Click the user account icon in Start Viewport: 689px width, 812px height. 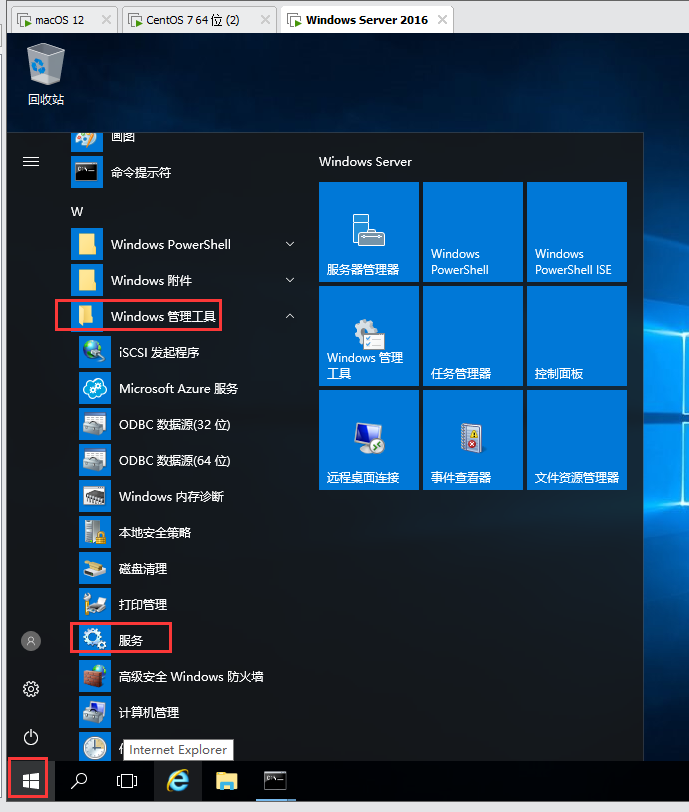click(x=31, y=641)
